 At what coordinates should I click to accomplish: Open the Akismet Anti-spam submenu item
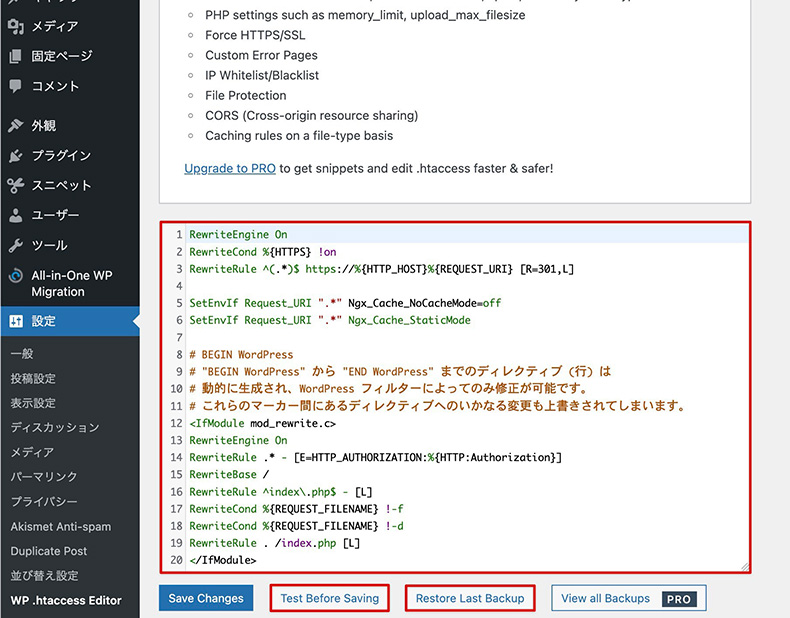[x=60, y=526]
